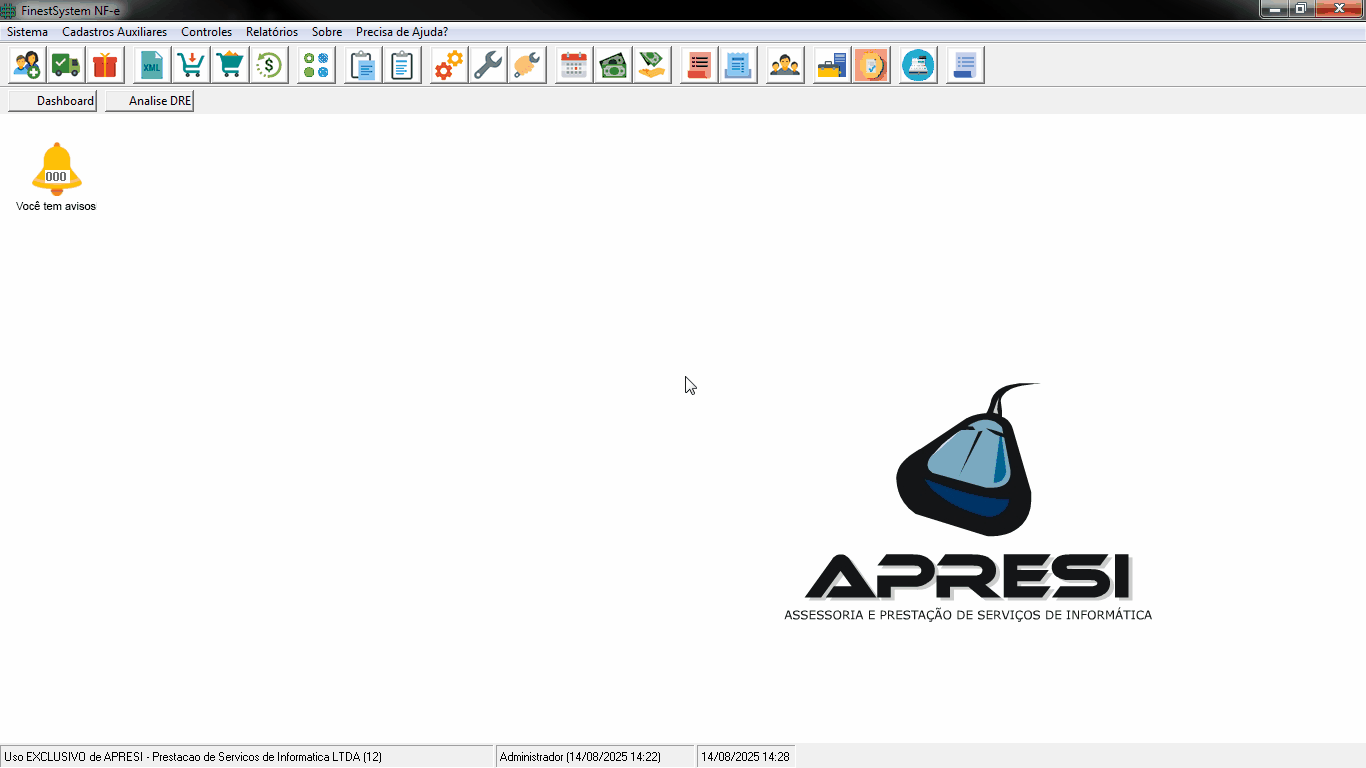Click the yellow briefcase icon

[831, 66]
